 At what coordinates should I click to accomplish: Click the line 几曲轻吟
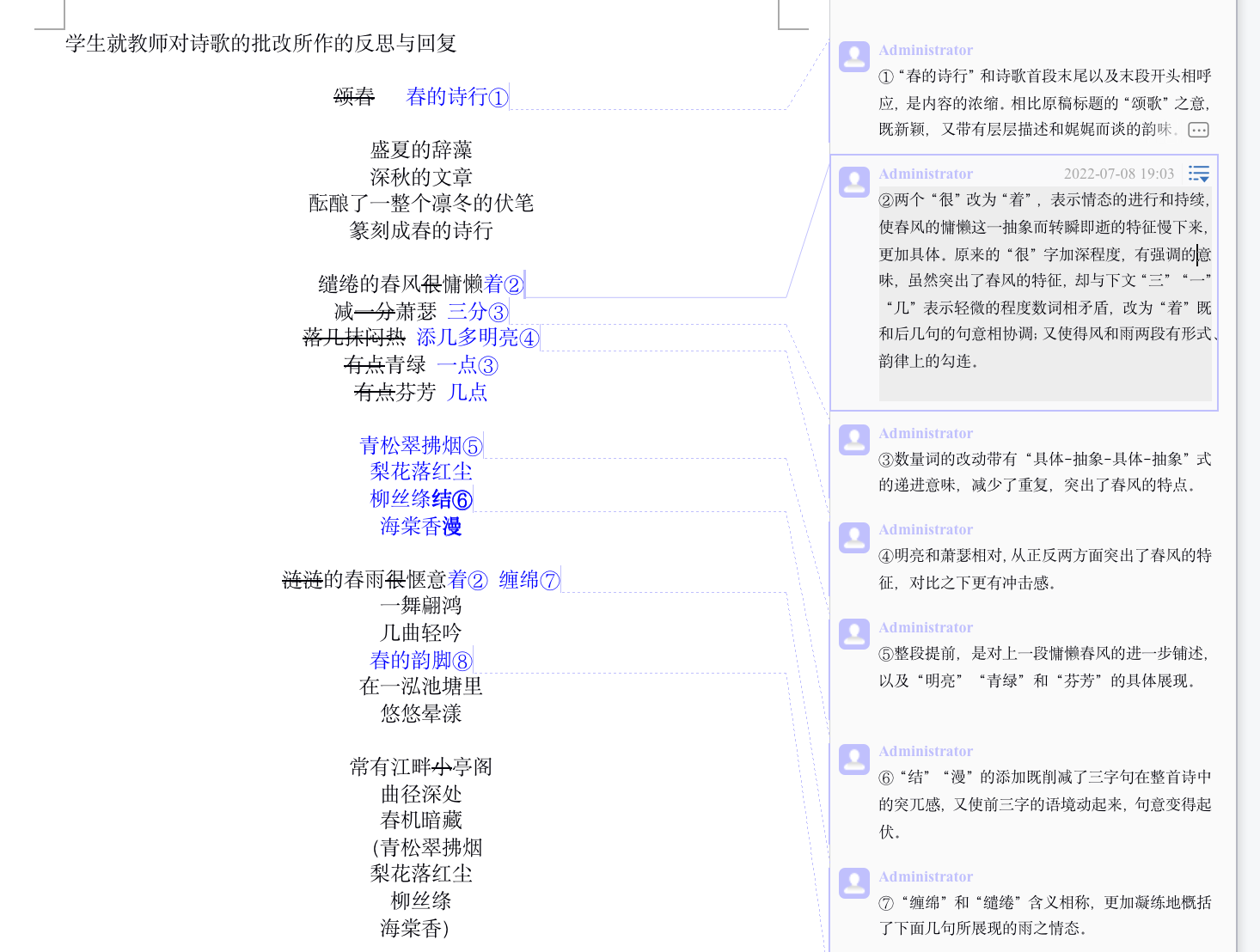point(421,632)
